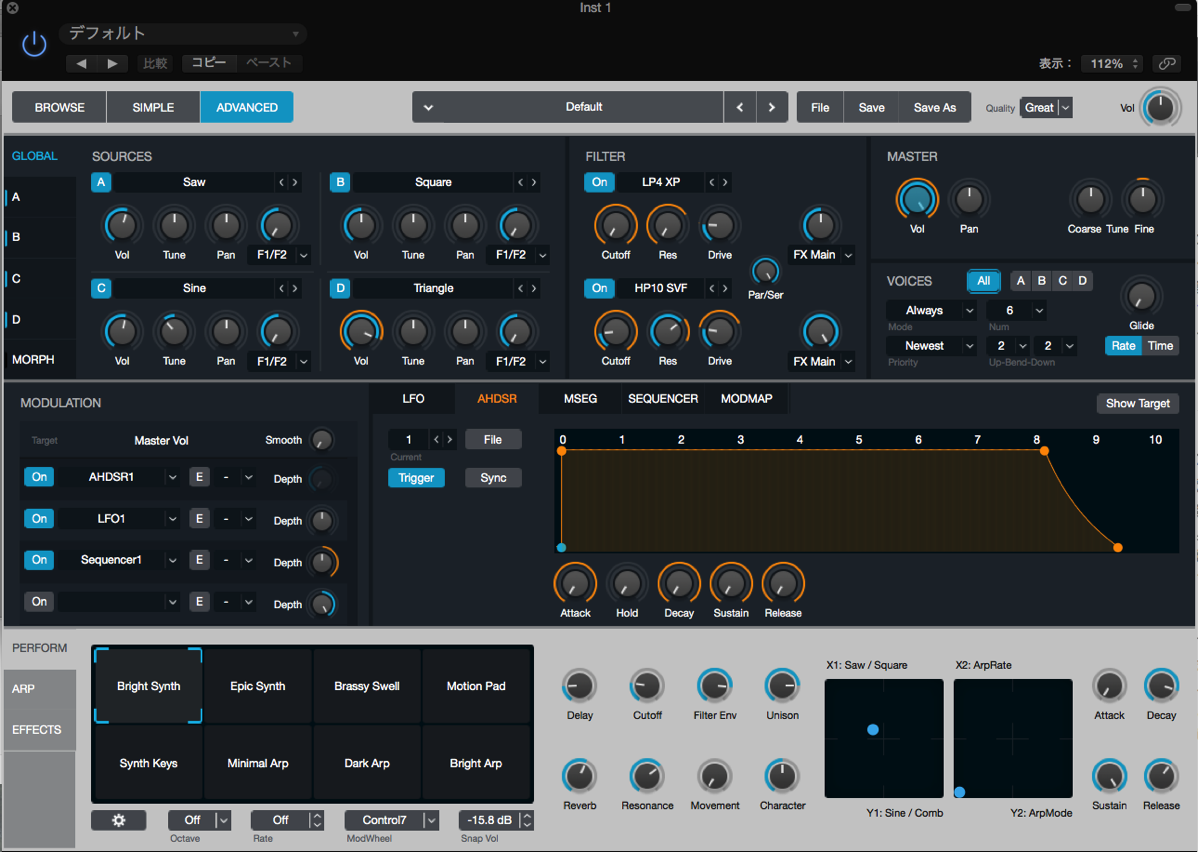This screenshot has height=852, width=1198.
Task: Open the SEQUENCER modulation tab
Action: (x=663, y=398)
